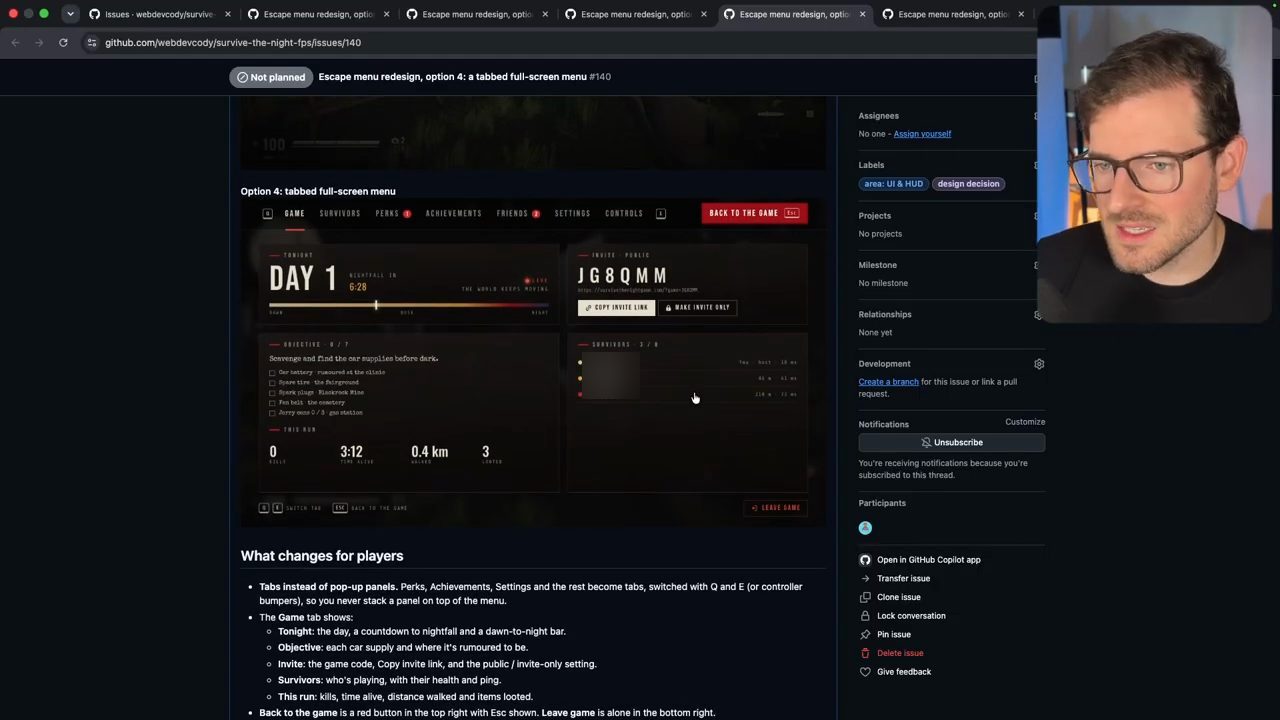Open the Assignees section heading
Screen dimensions: 1280x720
pyautogui.click(x=878, y=116)
